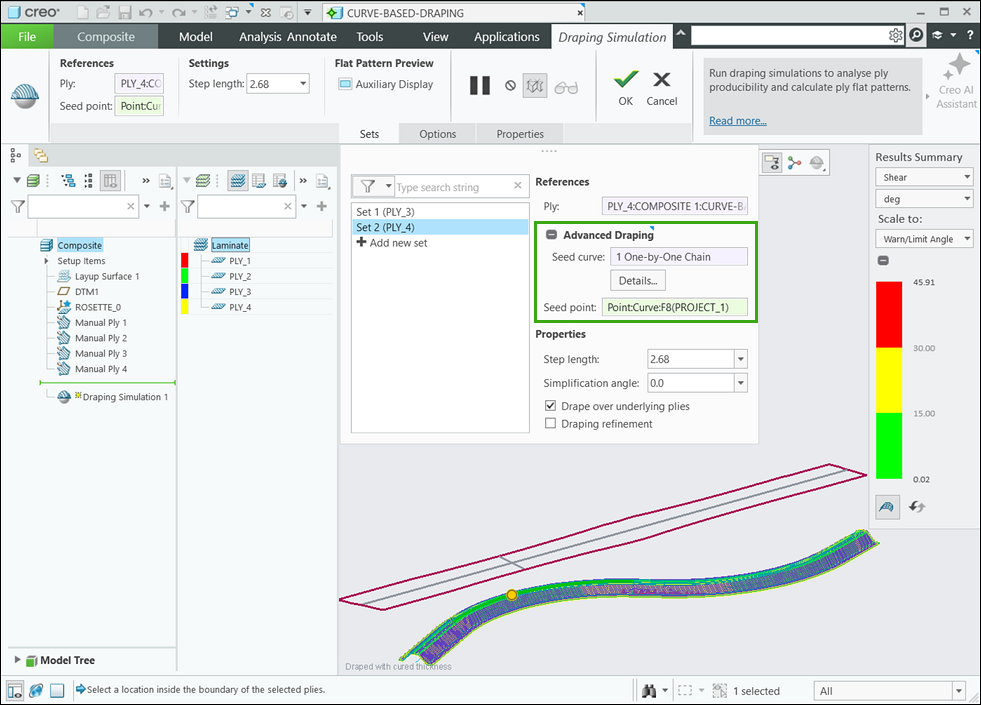Click yellow color swatch beside PLY_4
Viewport: 981px width, 705px height.
(x=185, y=307)
